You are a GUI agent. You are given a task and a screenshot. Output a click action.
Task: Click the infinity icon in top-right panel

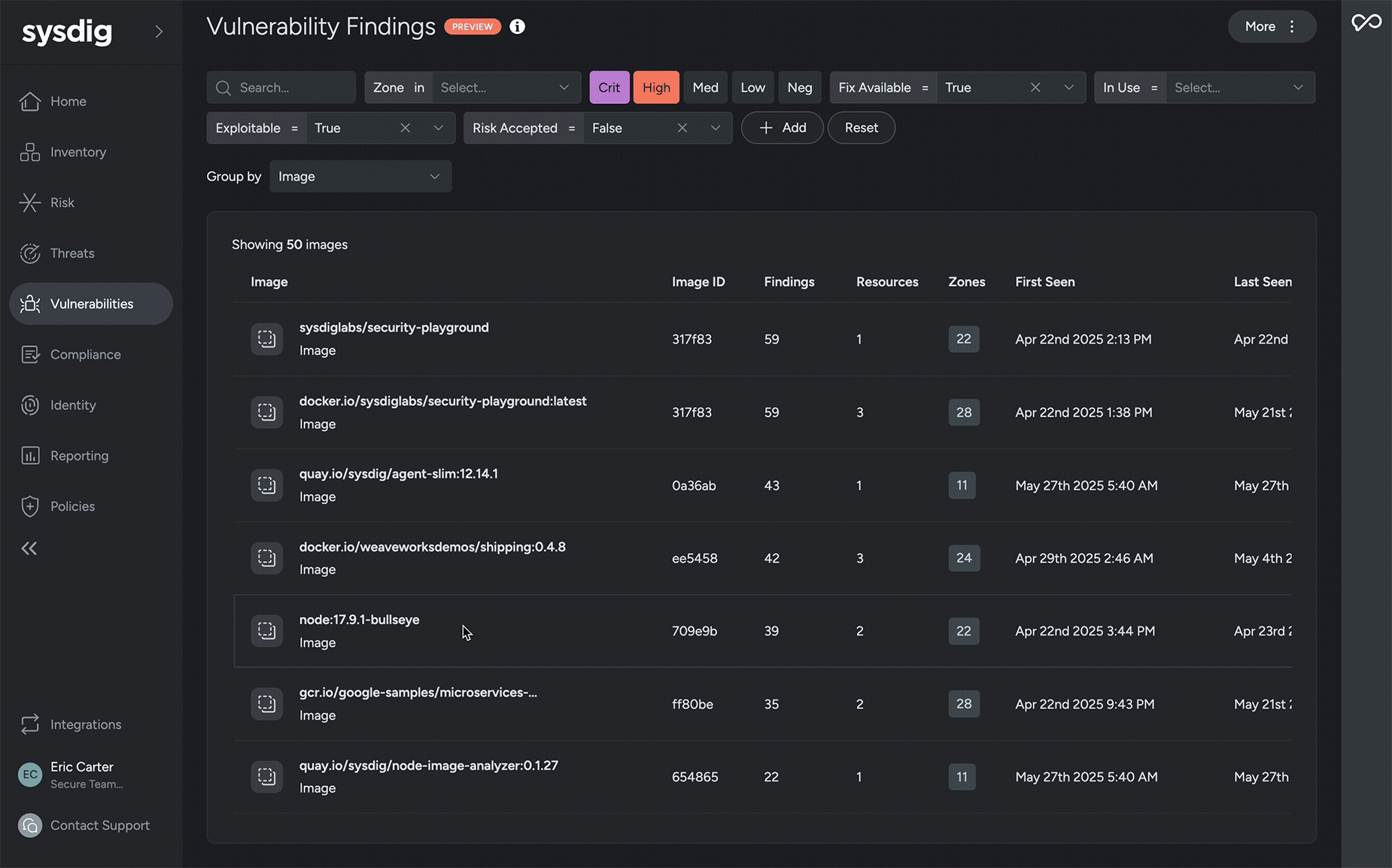pyautogui.click(x=1366, y=23)
